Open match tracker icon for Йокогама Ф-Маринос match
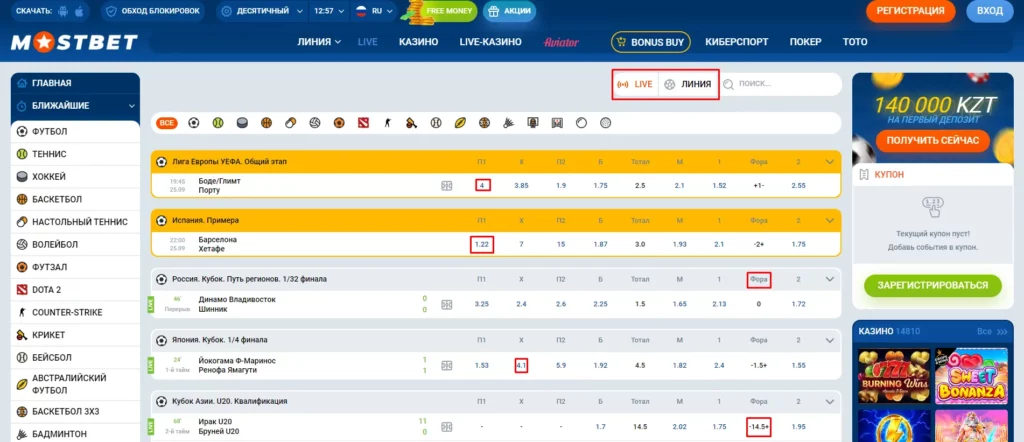Image resolution: width=1024 pixels, height=442 pixels. pyautogui.click(x=447, y=366)
